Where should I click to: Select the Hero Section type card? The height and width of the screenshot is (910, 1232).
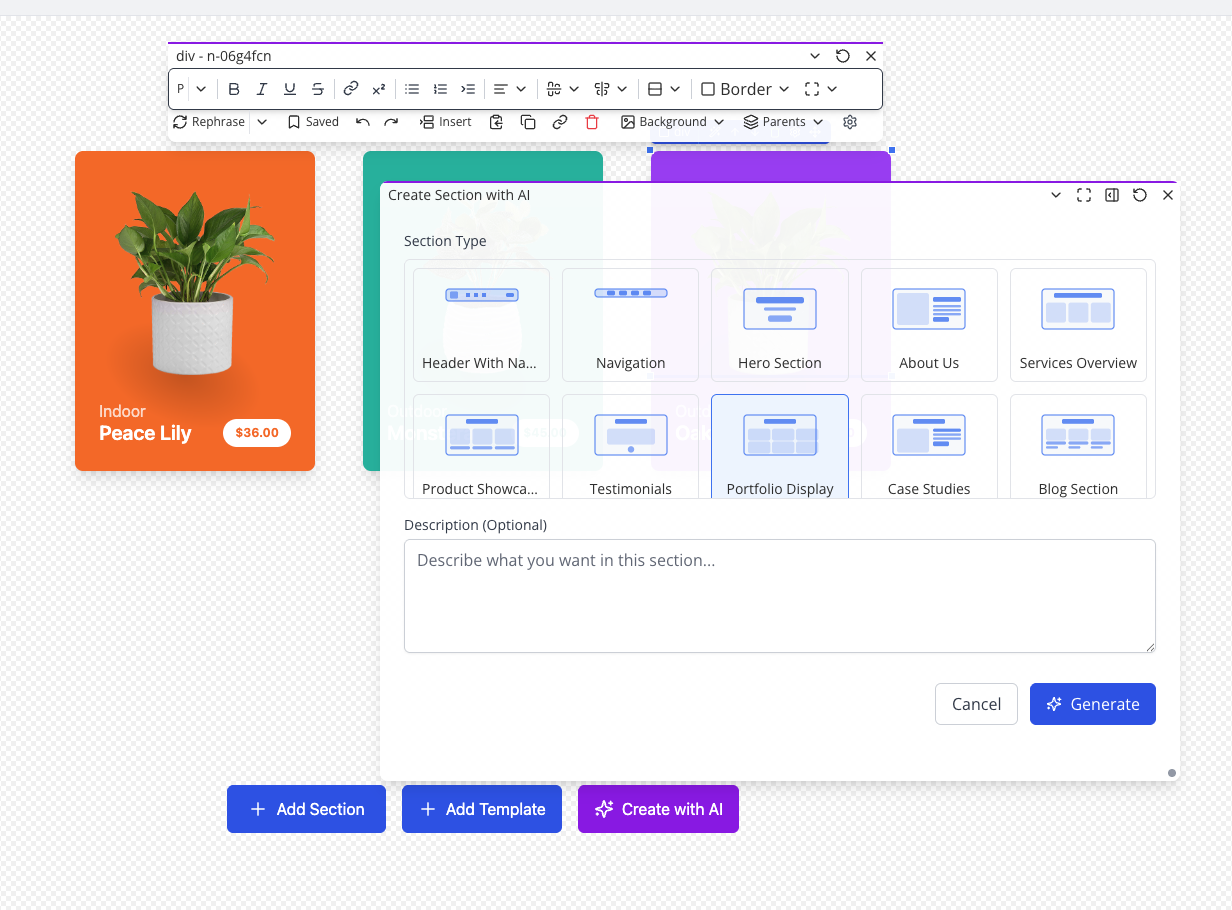[780, 324]
